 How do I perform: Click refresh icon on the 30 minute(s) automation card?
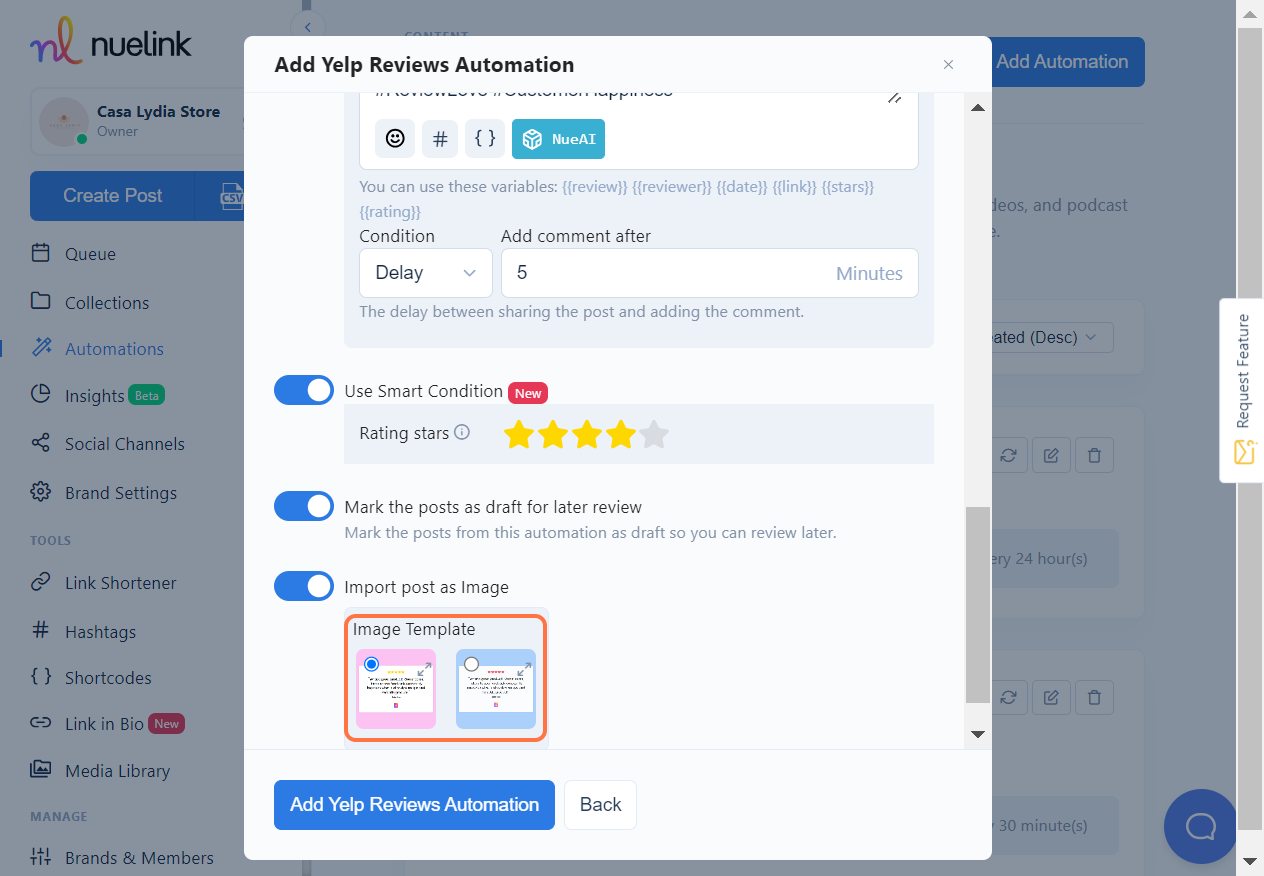pos(1008,697)
